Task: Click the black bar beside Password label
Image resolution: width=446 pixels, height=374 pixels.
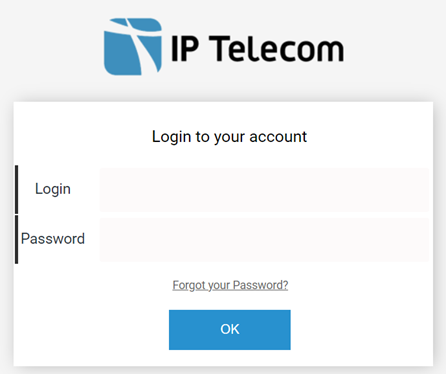Action: (x=16, y=239)
